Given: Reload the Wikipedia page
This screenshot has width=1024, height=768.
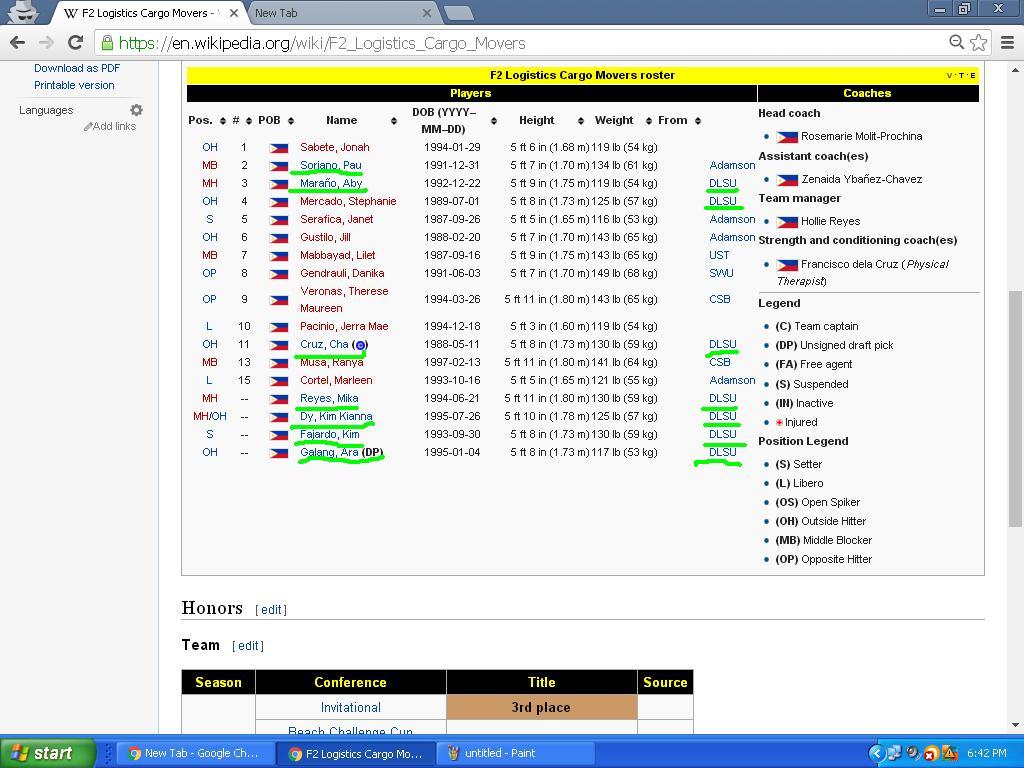Looking at the screenshot, I should (x=75, y=43).
